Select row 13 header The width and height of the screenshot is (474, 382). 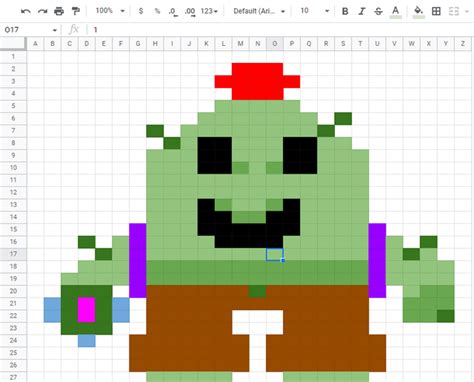pyautogui.click(x=13, y=204)
